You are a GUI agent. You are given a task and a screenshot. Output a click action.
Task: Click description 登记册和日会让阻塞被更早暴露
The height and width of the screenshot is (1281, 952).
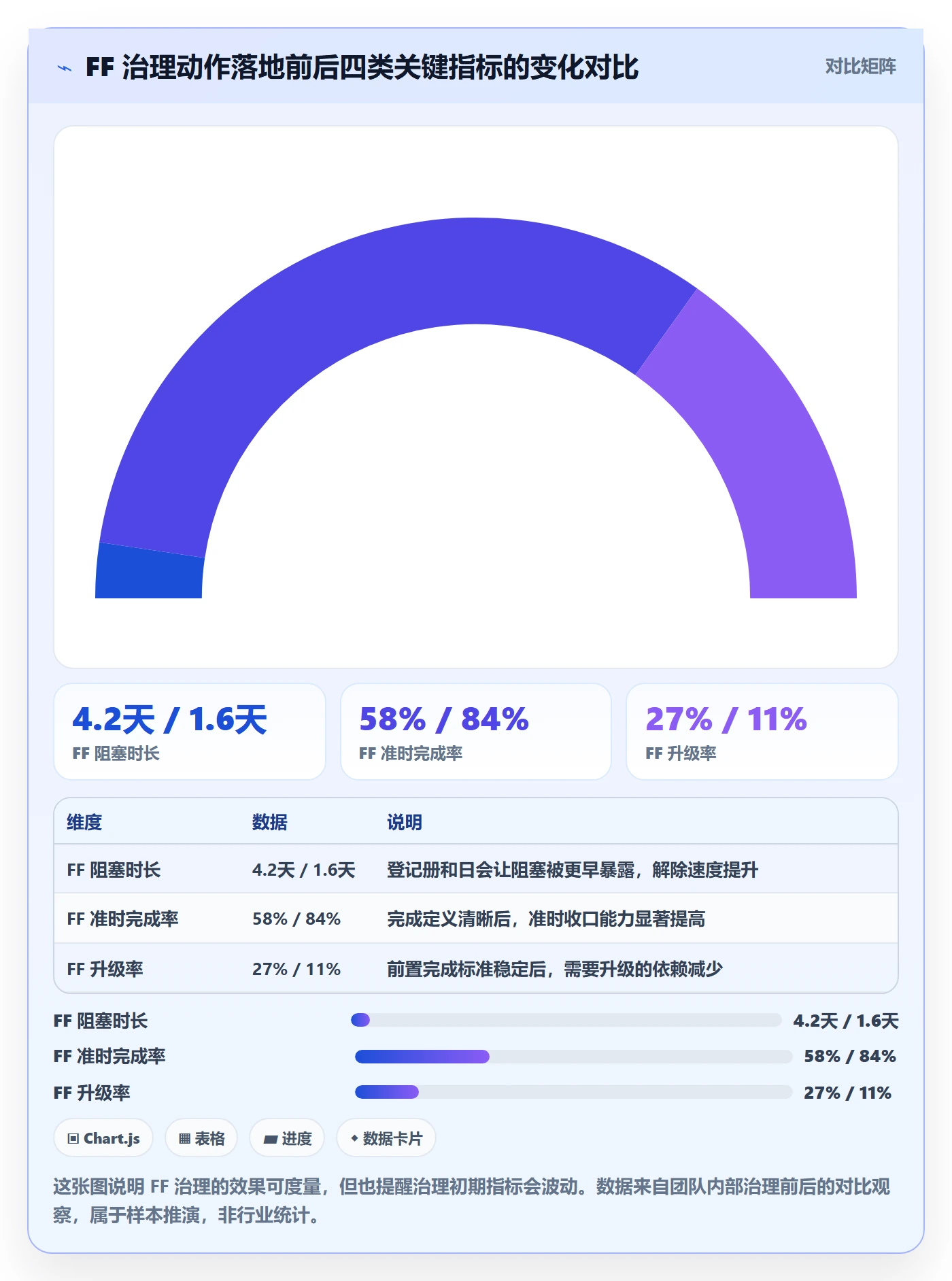(x=511, y=870)
